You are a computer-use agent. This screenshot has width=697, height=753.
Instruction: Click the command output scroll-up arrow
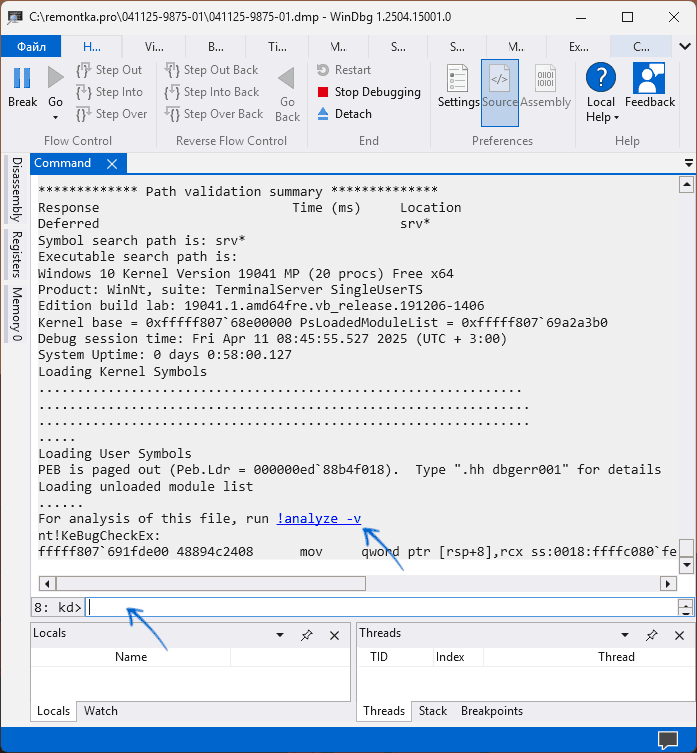686,184
